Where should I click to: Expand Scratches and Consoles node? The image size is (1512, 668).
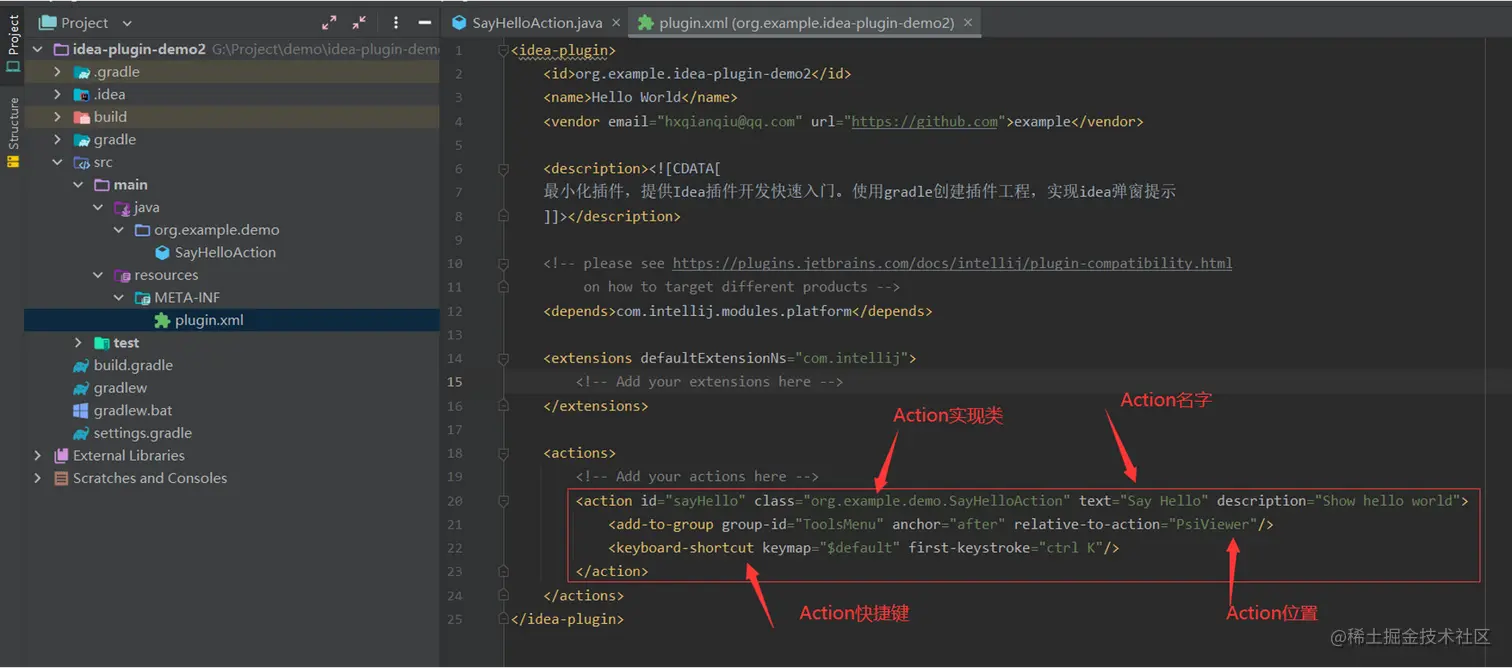pos(38,478)
